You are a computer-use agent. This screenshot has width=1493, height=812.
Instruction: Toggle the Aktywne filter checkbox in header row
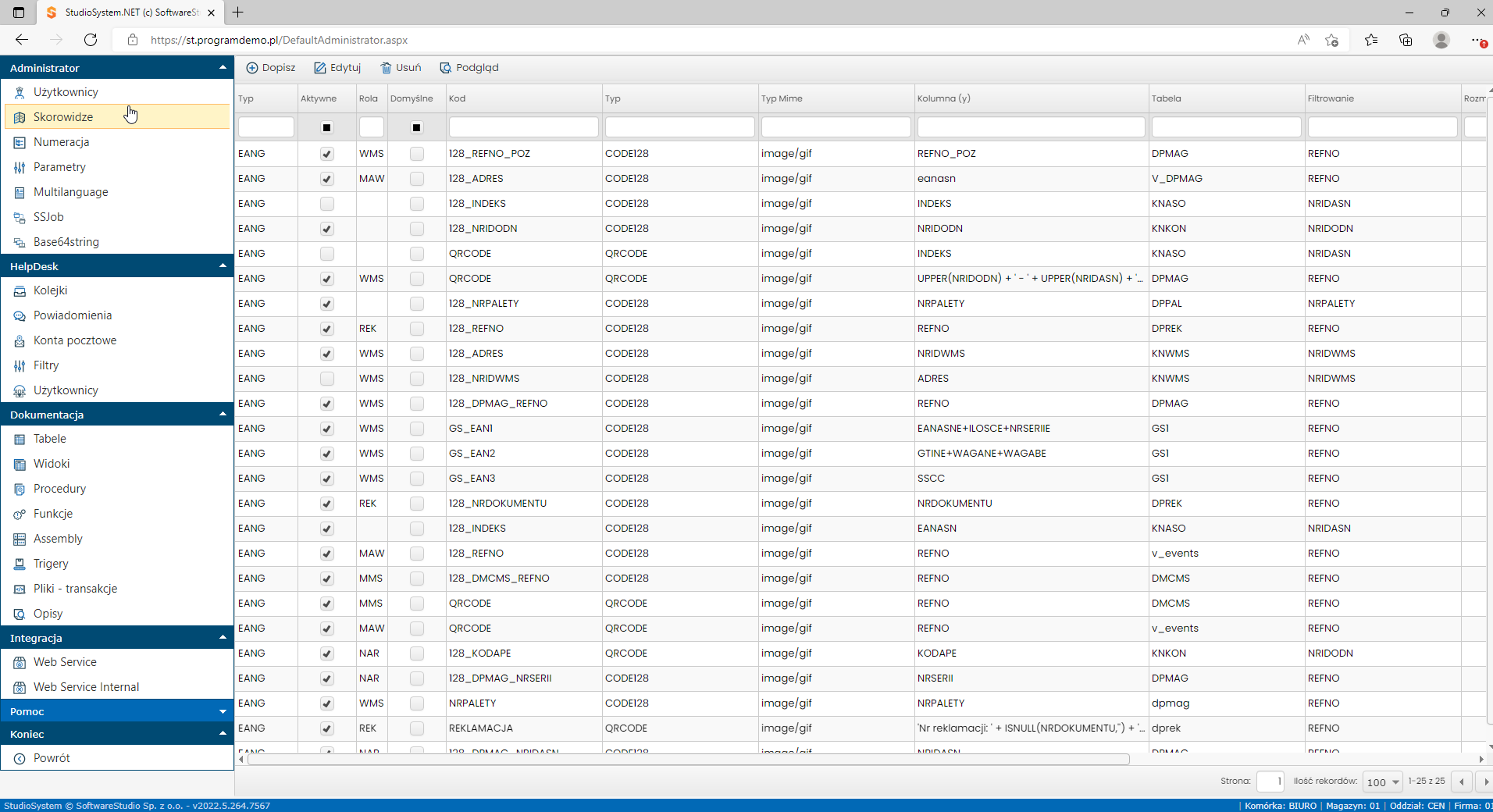tap(327, 127)
